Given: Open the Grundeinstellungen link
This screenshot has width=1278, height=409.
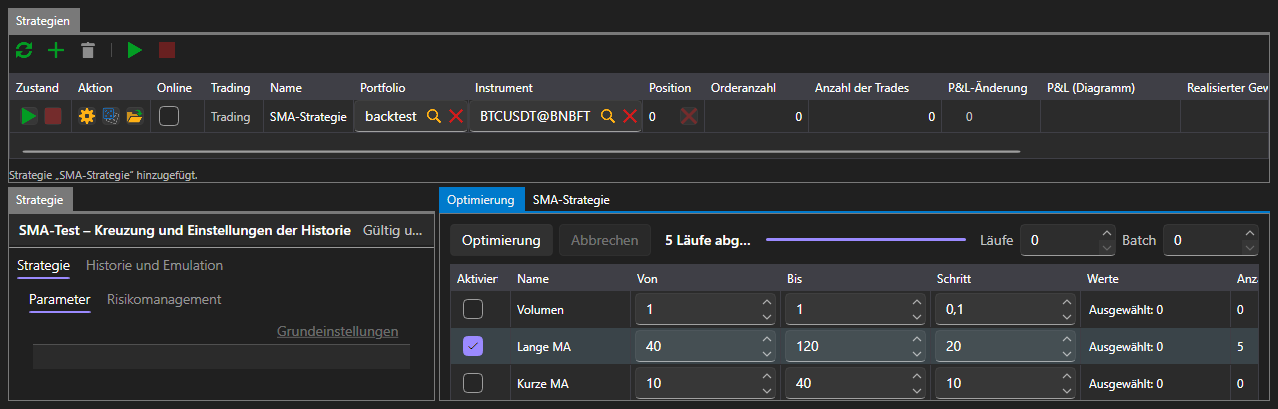Looking at the screenshot, I should tap(337, 331).
